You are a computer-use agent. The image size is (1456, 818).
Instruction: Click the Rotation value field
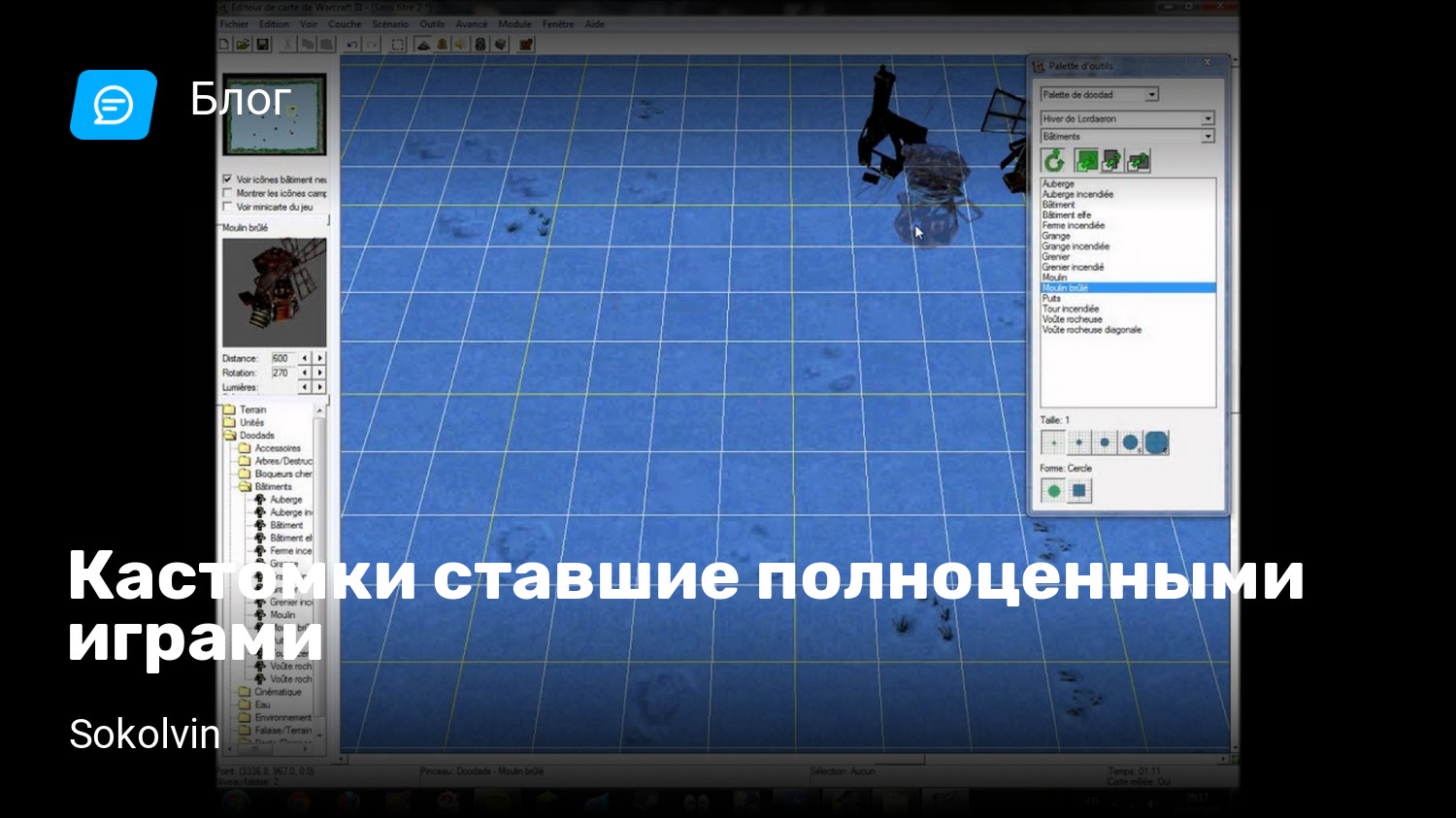(x=283, y=373)
